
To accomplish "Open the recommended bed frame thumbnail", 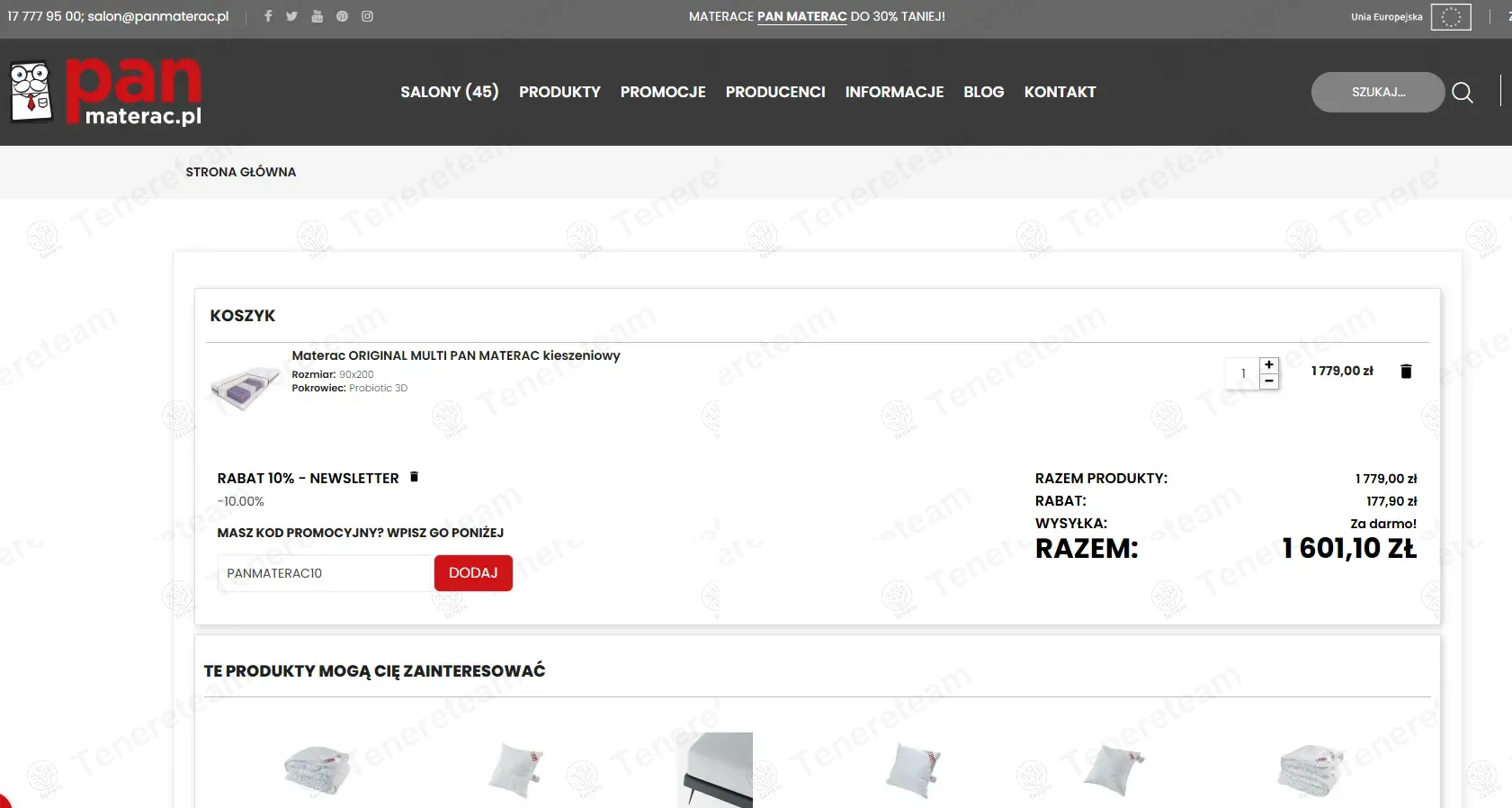I will 715,770.
